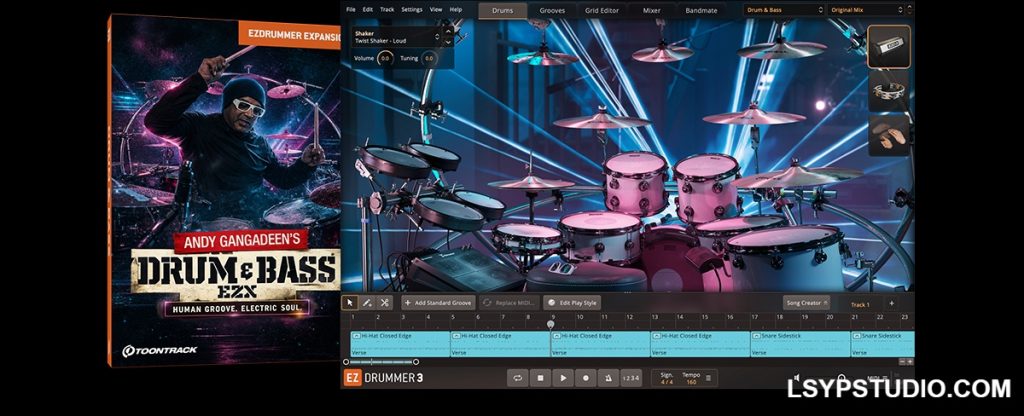Expand the Snare Sidestick clip at bar 17
The height and width of the screenshot is (416, 1024).
pyautogui.click(x=756, y=336)
